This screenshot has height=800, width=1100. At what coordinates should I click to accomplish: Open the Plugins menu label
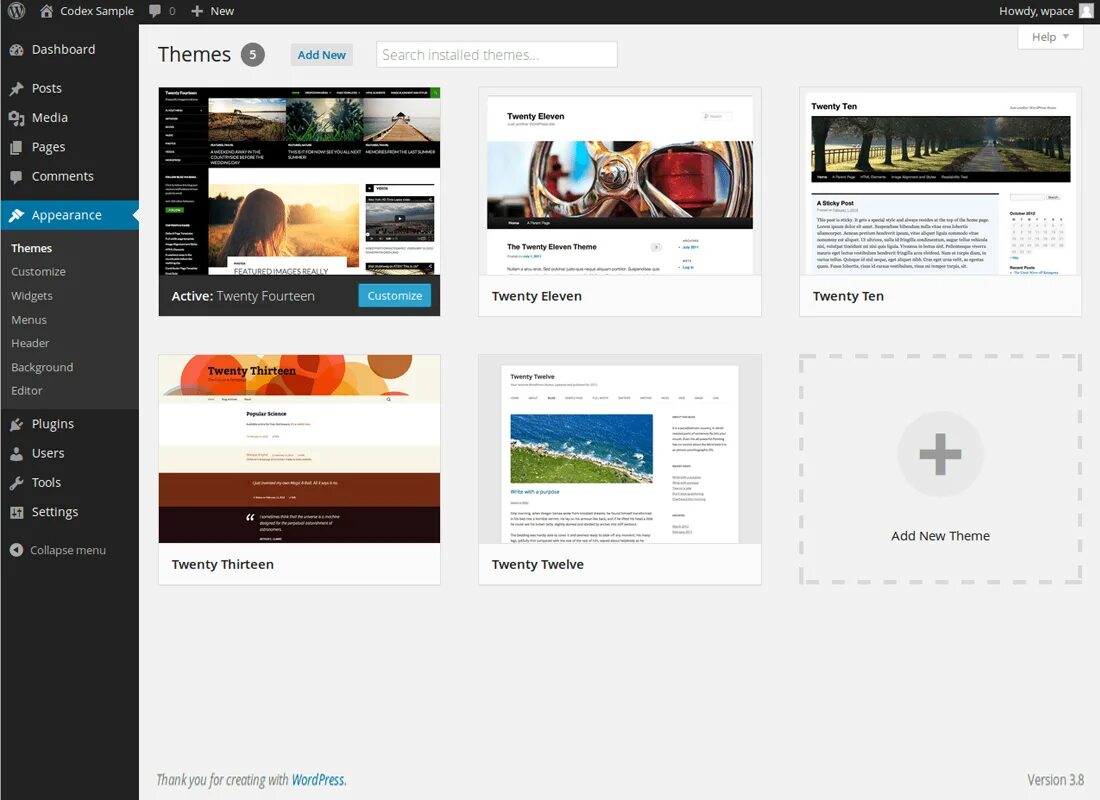(x=53, y=424)
